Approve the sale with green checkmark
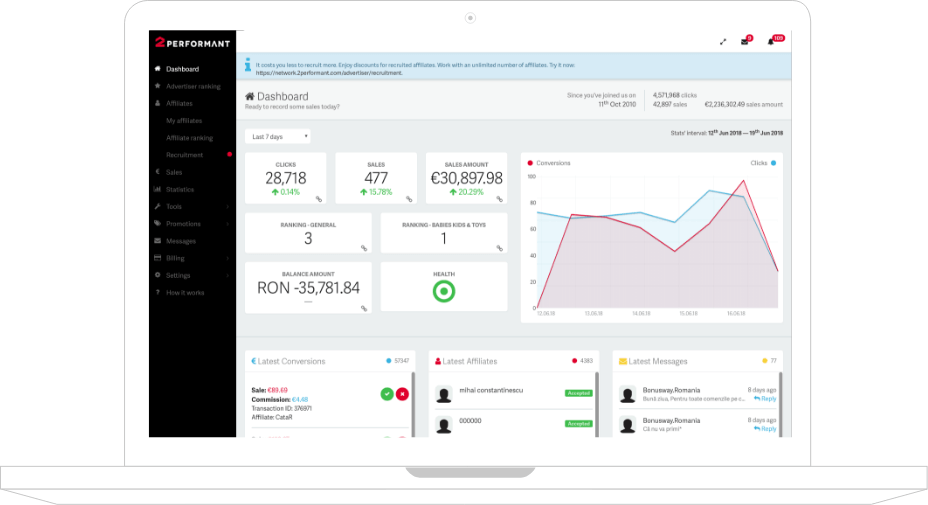928x505 pixels. (386, 394)
